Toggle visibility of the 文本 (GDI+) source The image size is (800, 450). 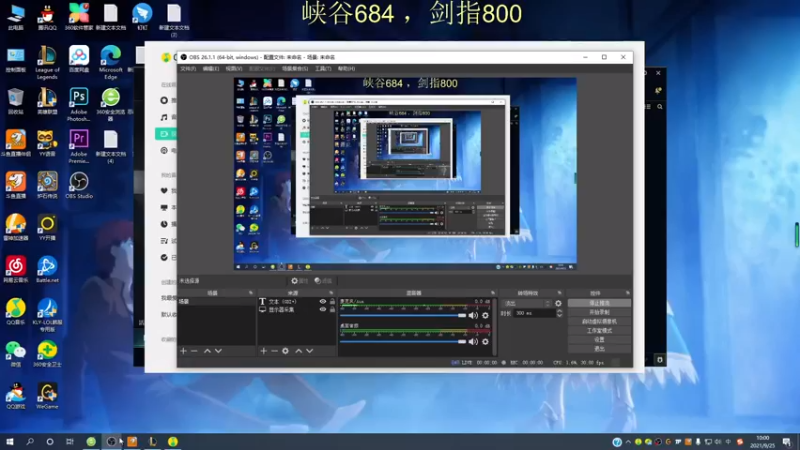pos(323,302)
